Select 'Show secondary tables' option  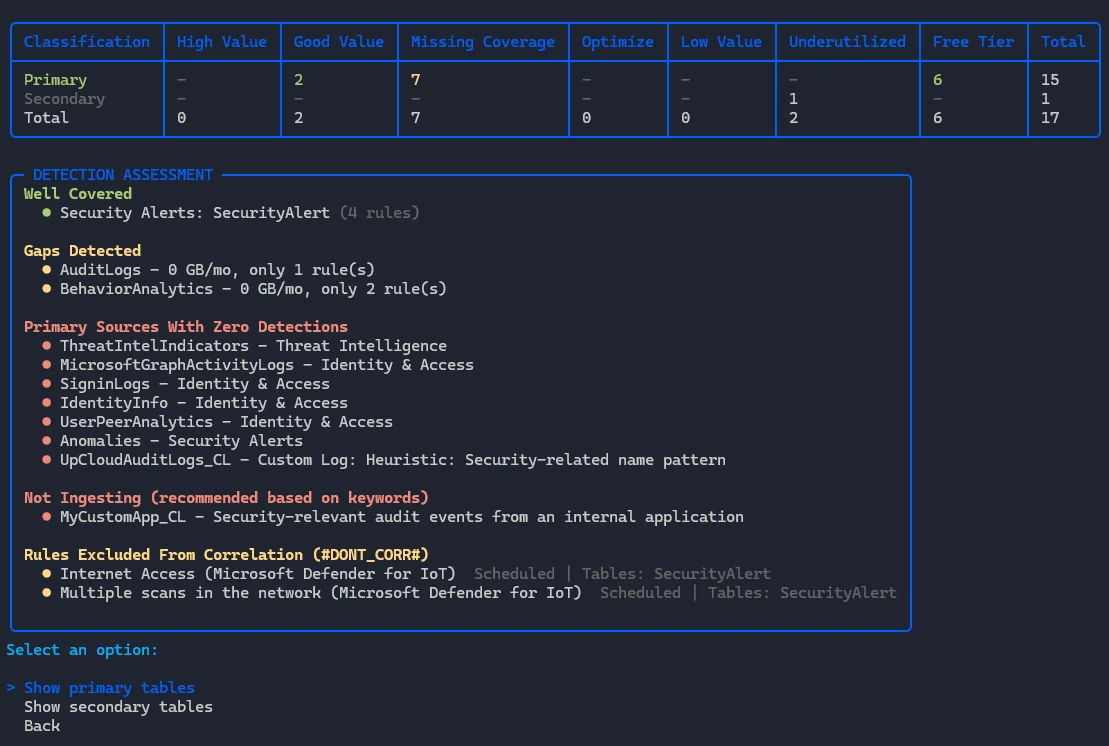pos(118,707)
